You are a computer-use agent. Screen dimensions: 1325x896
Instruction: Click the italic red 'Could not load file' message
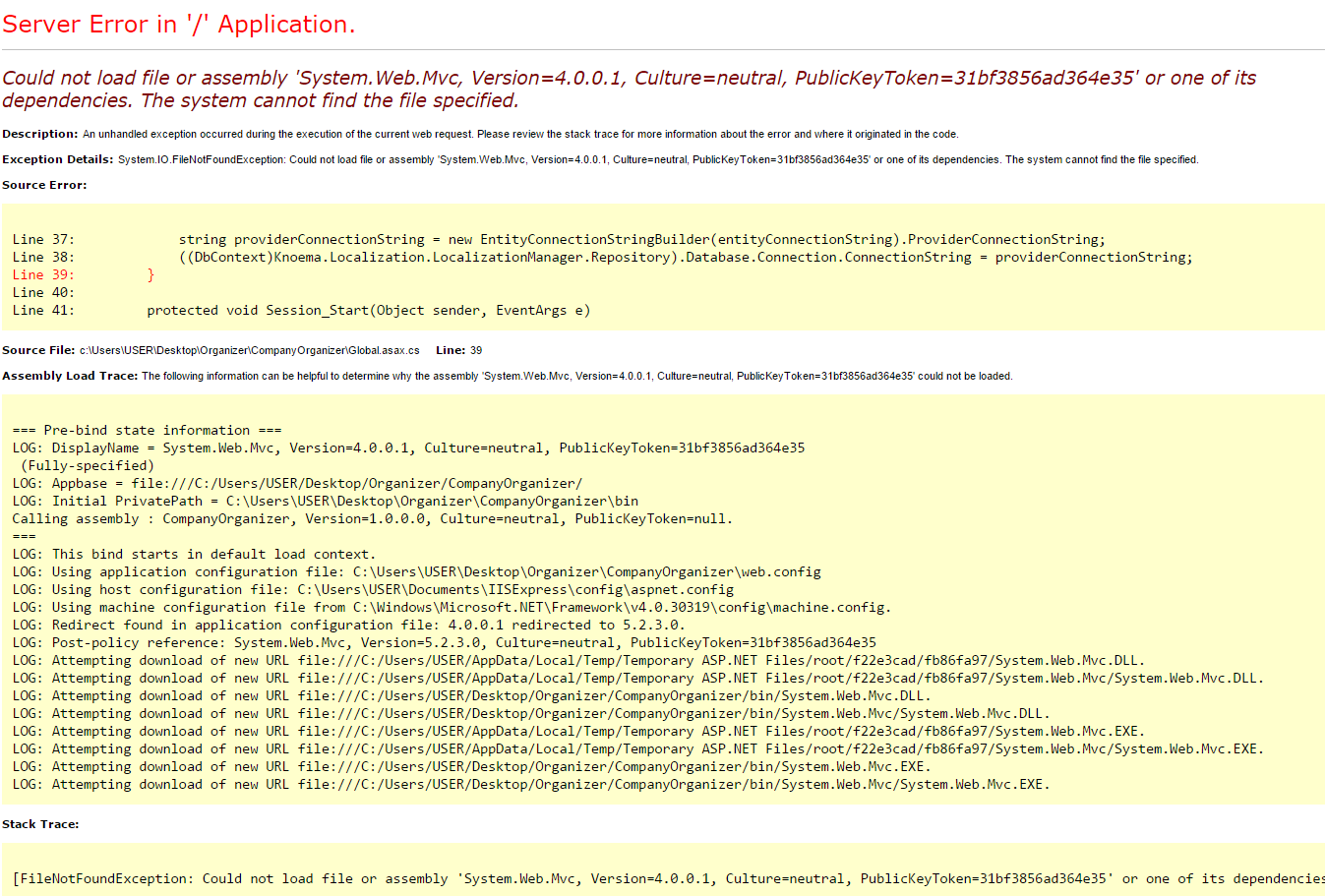(629, 89)
